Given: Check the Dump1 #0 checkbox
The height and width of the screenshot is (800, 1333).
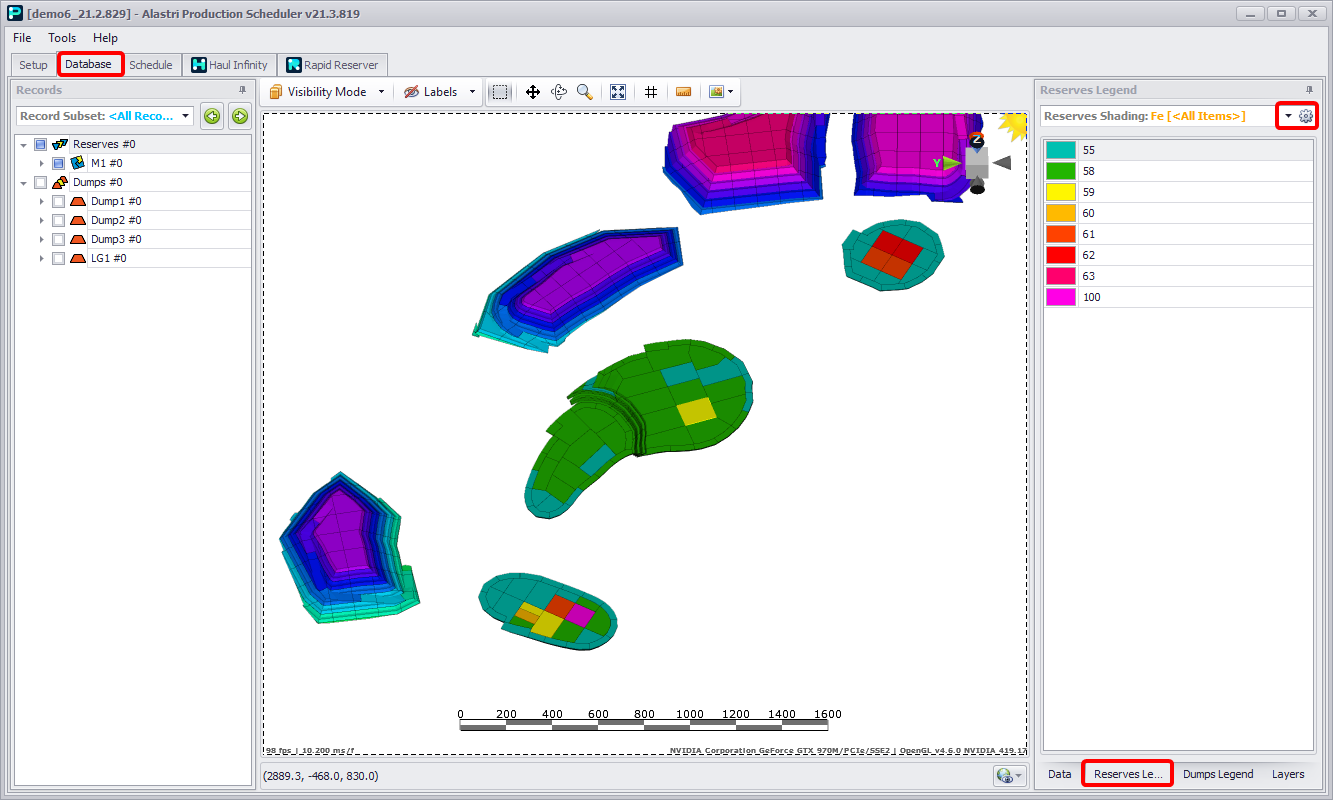Looking at the screenshot, I should pyautogui.click(x=58, y=202).
